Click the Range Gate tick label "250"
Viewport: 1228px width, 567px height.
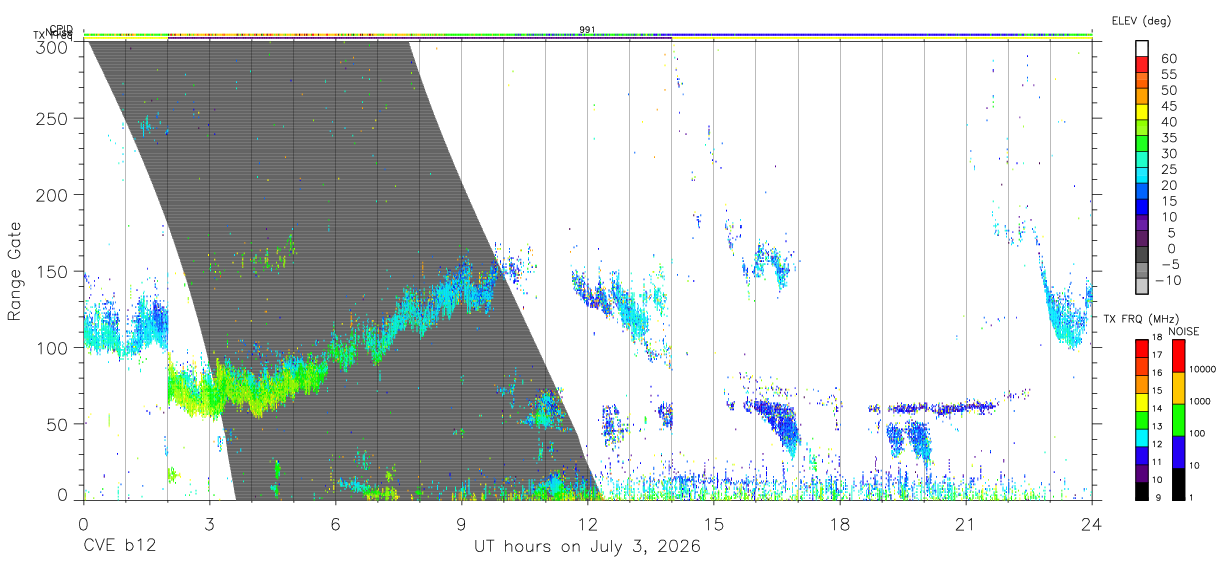52,118
